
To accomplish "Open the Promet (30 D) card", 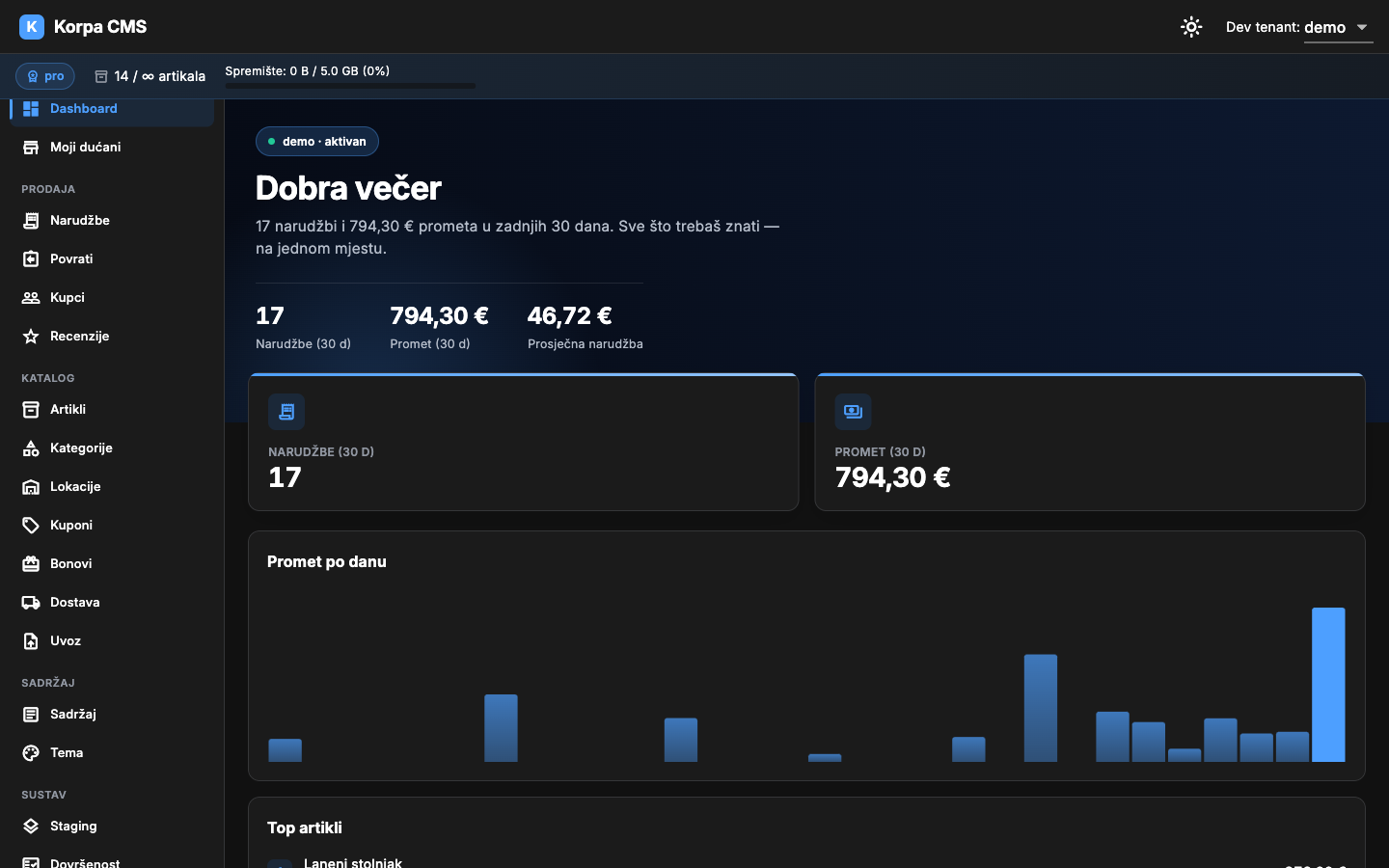I will coord(1090,442).
